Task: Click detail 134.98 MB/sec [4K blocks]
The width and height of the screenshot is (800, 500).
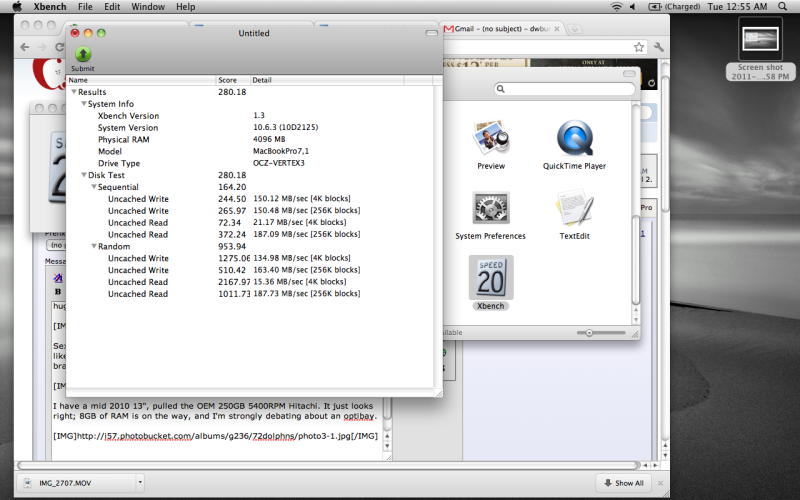Action: click(x=302, y=258)
